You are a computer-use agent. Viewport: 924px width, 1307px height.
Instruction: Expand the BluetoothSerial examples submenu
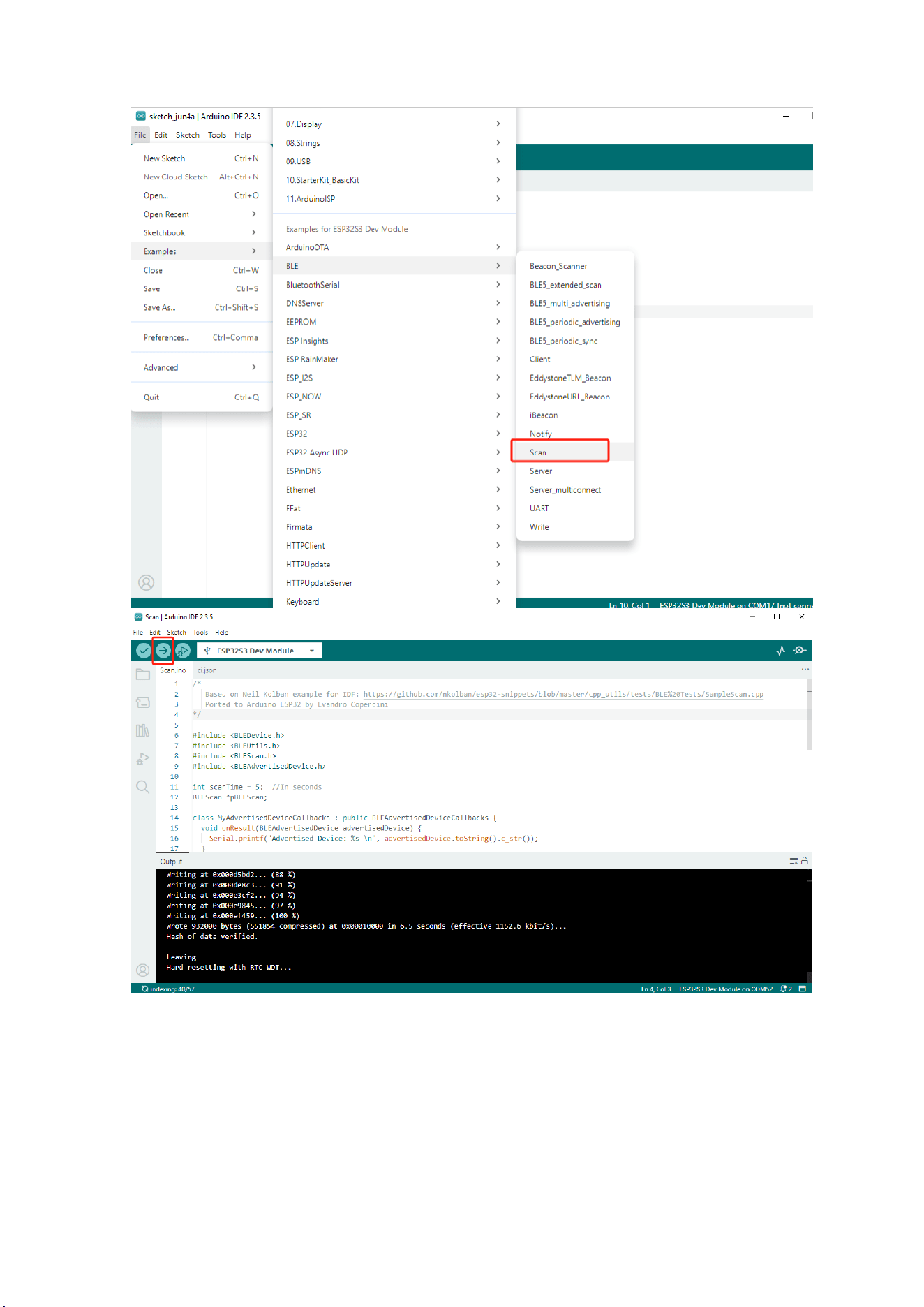[394, 285]
